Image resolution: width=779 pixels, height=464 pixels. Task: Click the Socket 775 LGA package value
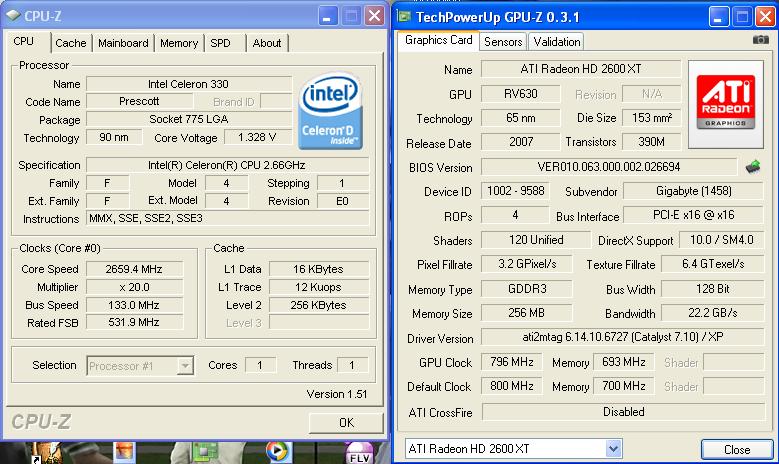coord(189,119)
